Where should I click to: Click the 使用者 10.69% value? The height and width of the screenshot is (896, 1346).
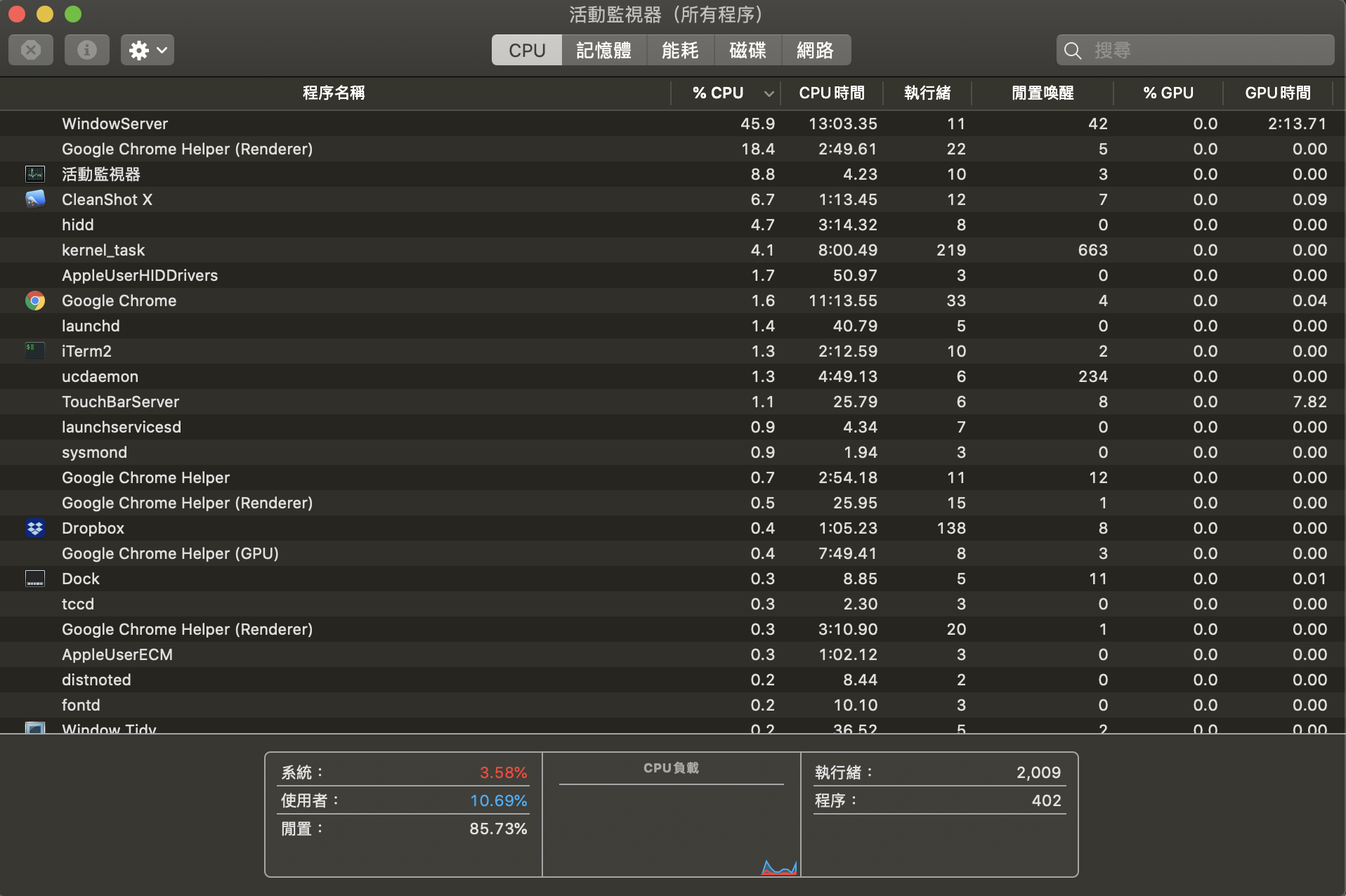point(498,801)
